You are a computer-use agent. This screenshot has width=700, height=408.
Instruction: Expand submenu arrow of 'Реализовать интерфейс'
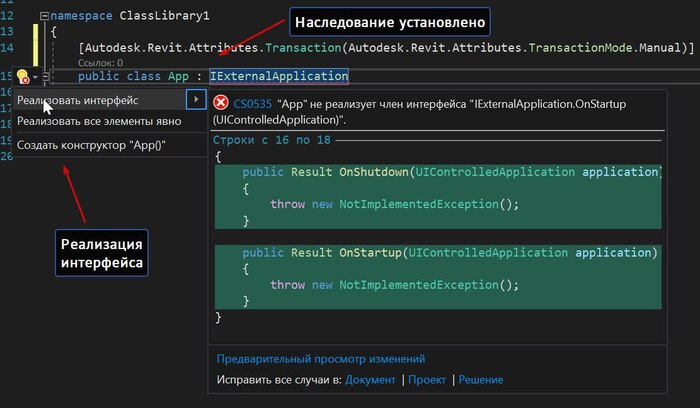[x=196, y=100]
